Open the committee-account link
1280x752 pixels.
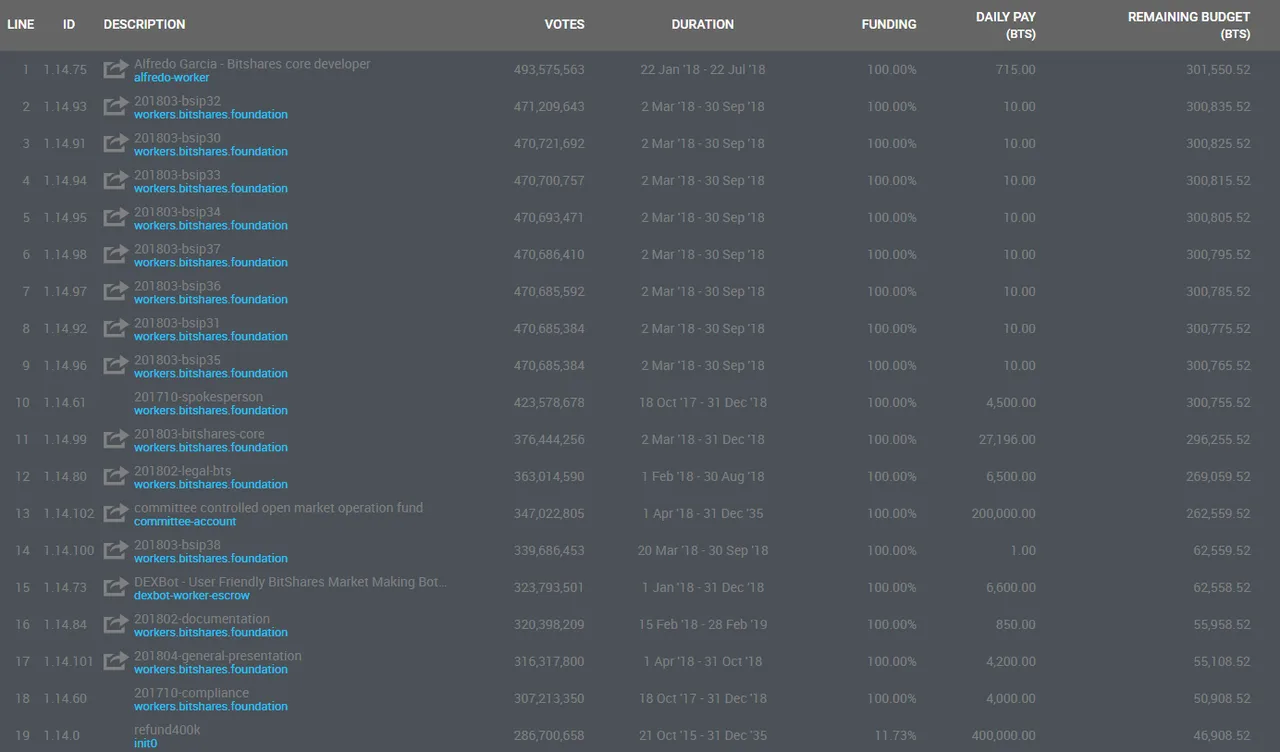pyautogui.click(x=185, y=522)
